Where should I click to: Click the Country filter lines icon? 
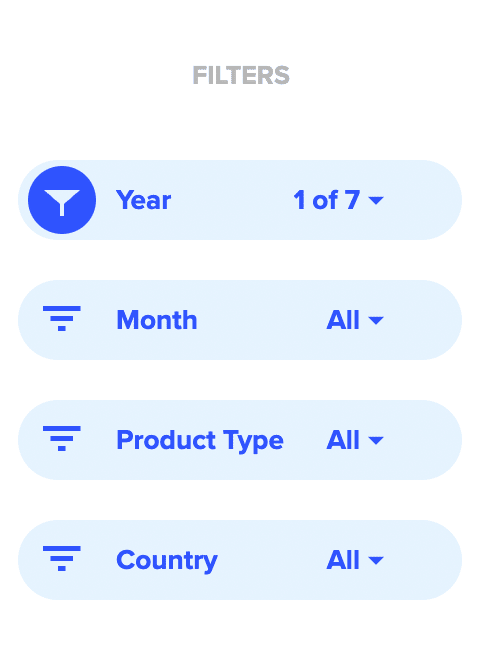pos(62,559)
